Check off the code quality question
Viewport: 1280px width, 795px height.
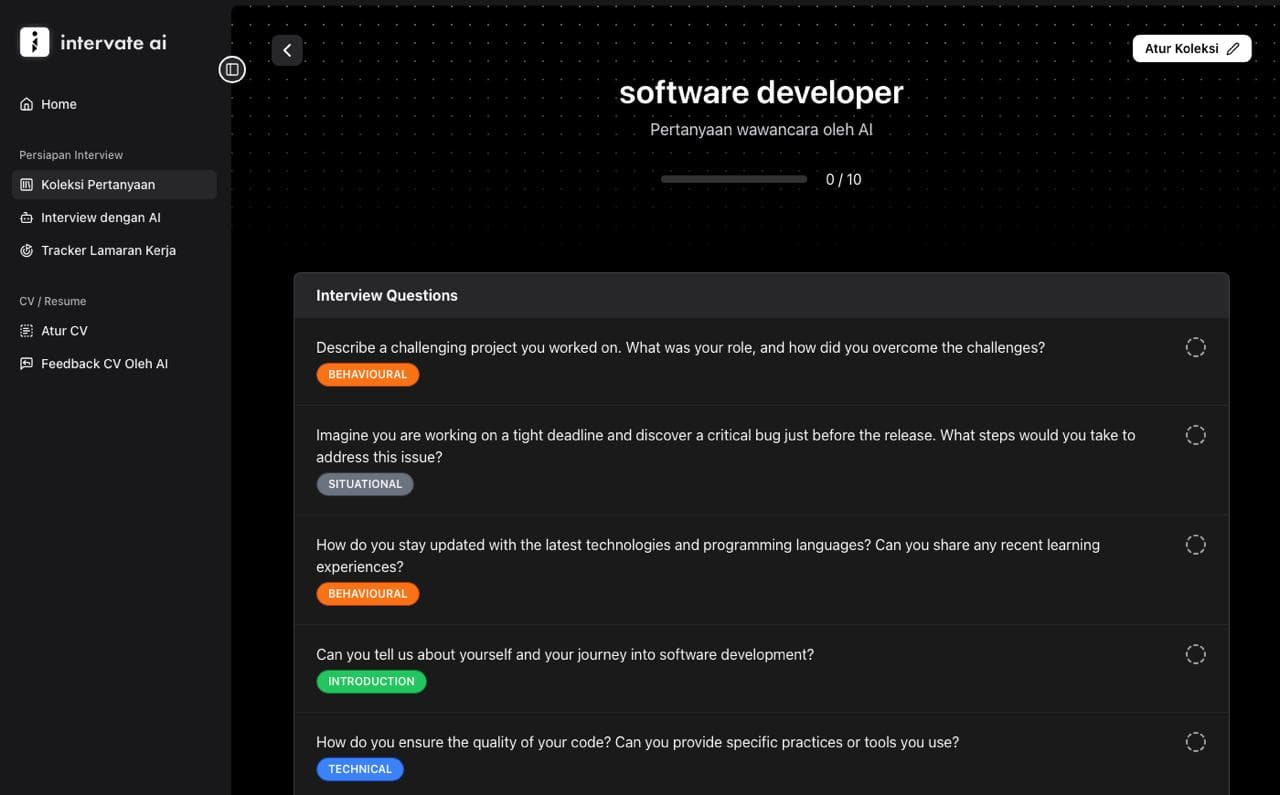pos(1196,742)
